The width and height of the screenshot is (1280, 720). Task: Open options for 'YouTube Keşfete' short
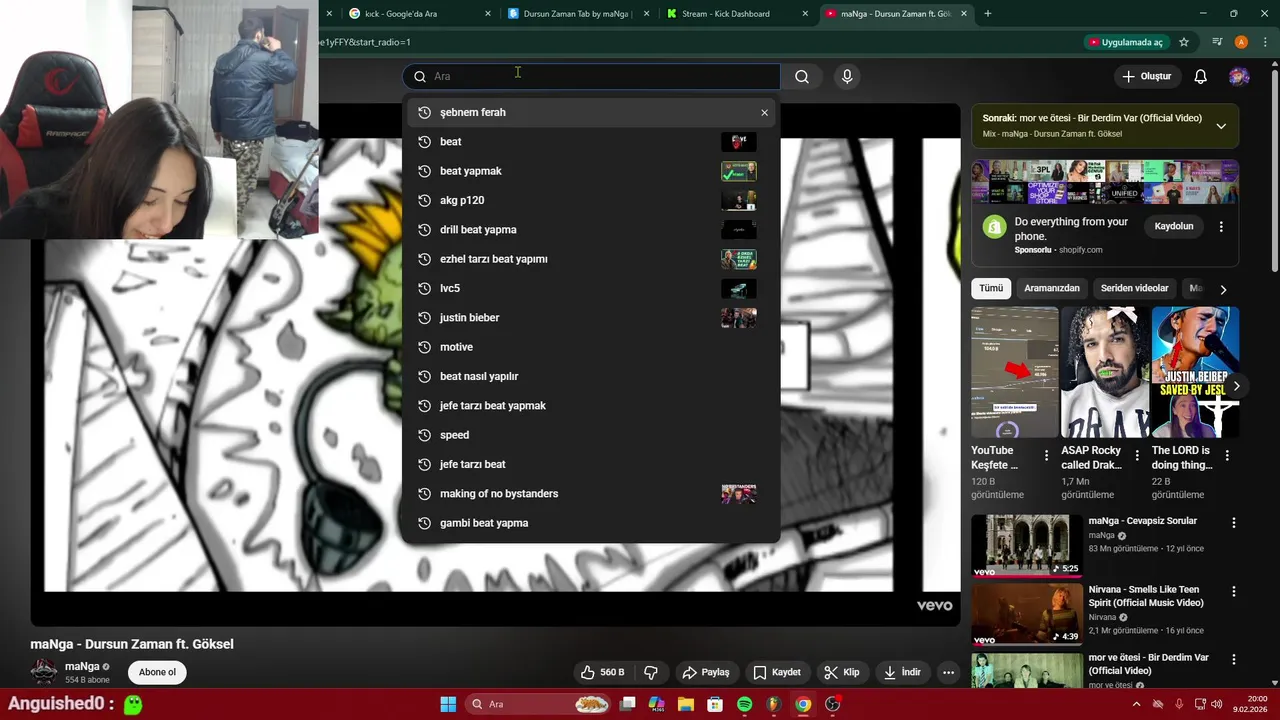tap(1046, 455)
